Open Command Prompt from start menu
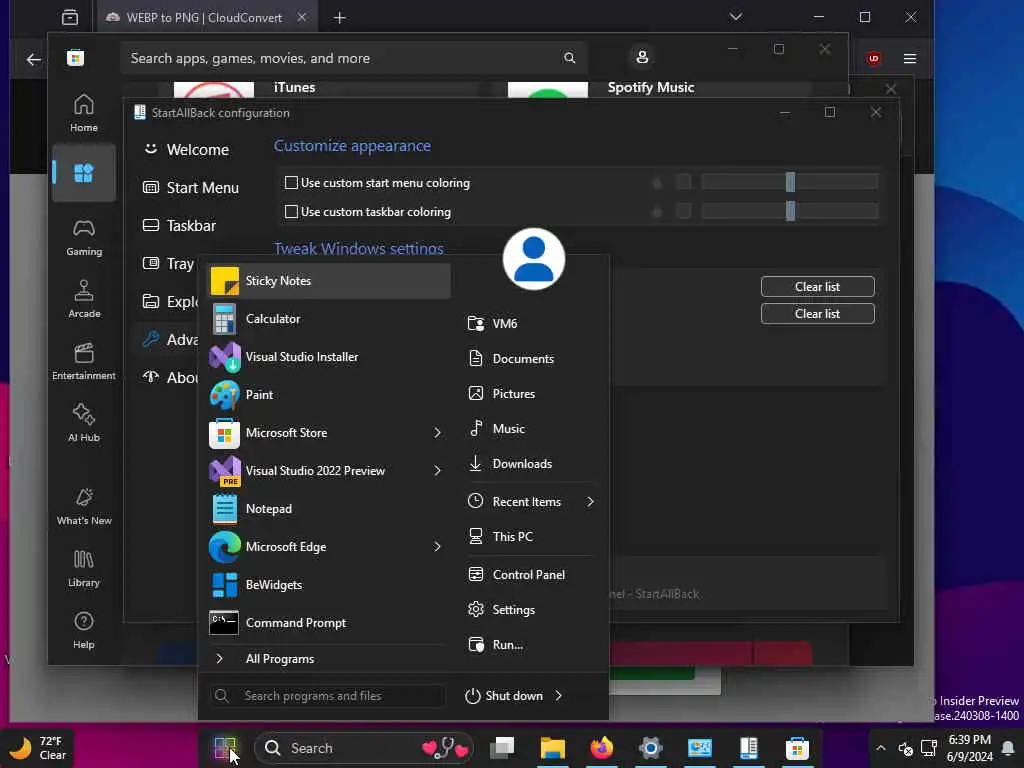 (x=329, y=622)
